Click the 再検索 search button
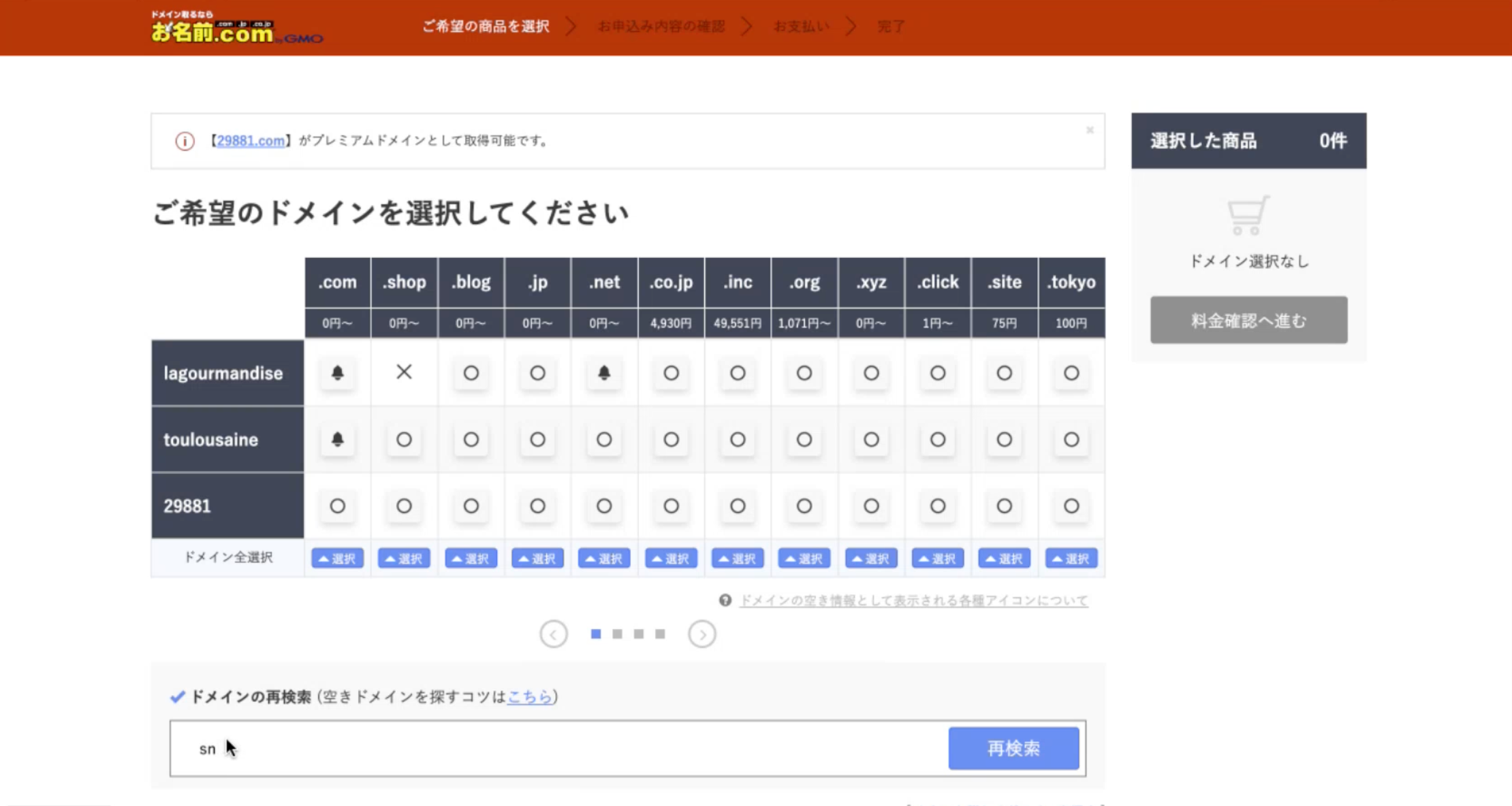Viewport: 1512px width, 806px height. 1013,747
